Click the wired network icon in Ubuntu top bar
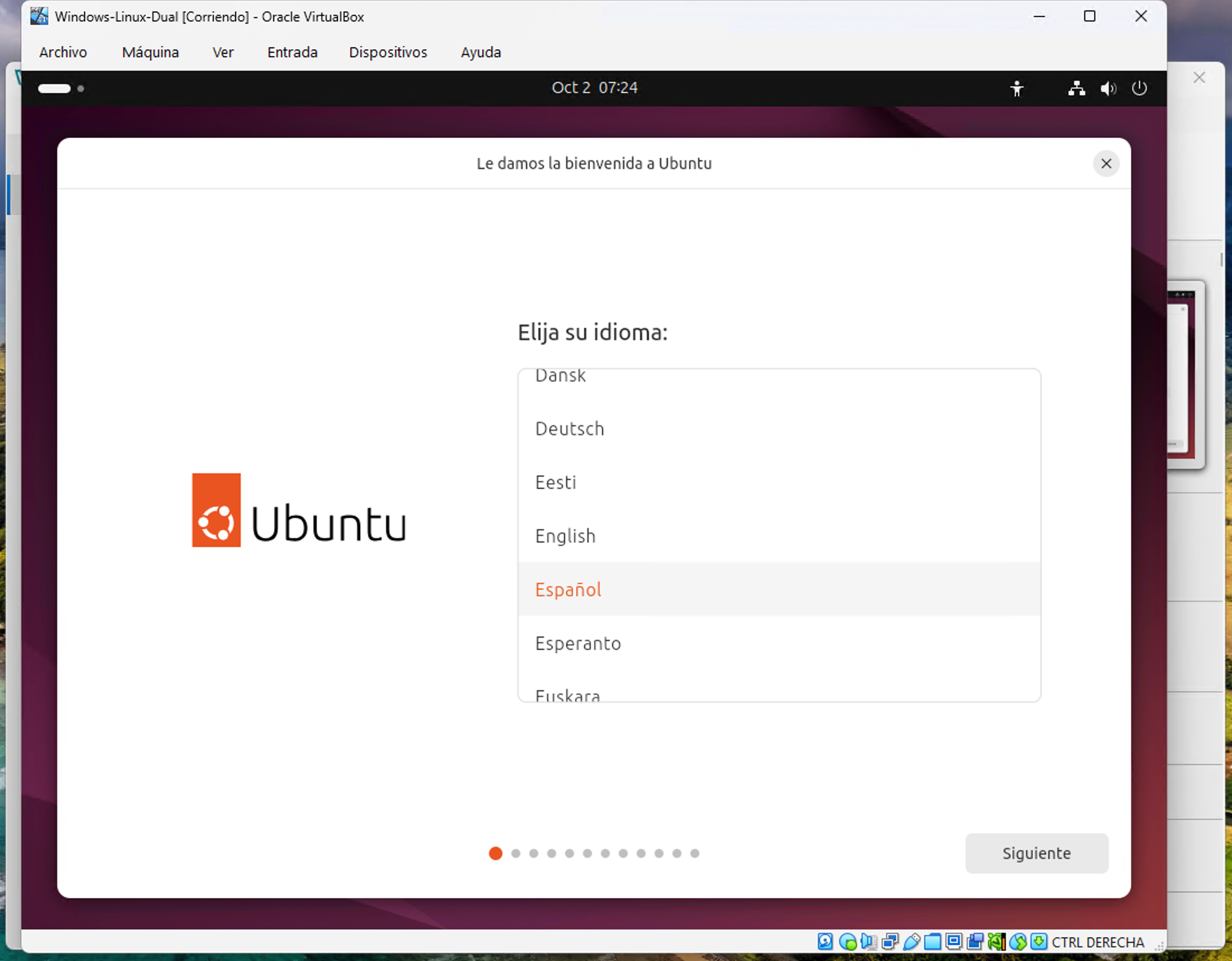 click(1076, 88)
